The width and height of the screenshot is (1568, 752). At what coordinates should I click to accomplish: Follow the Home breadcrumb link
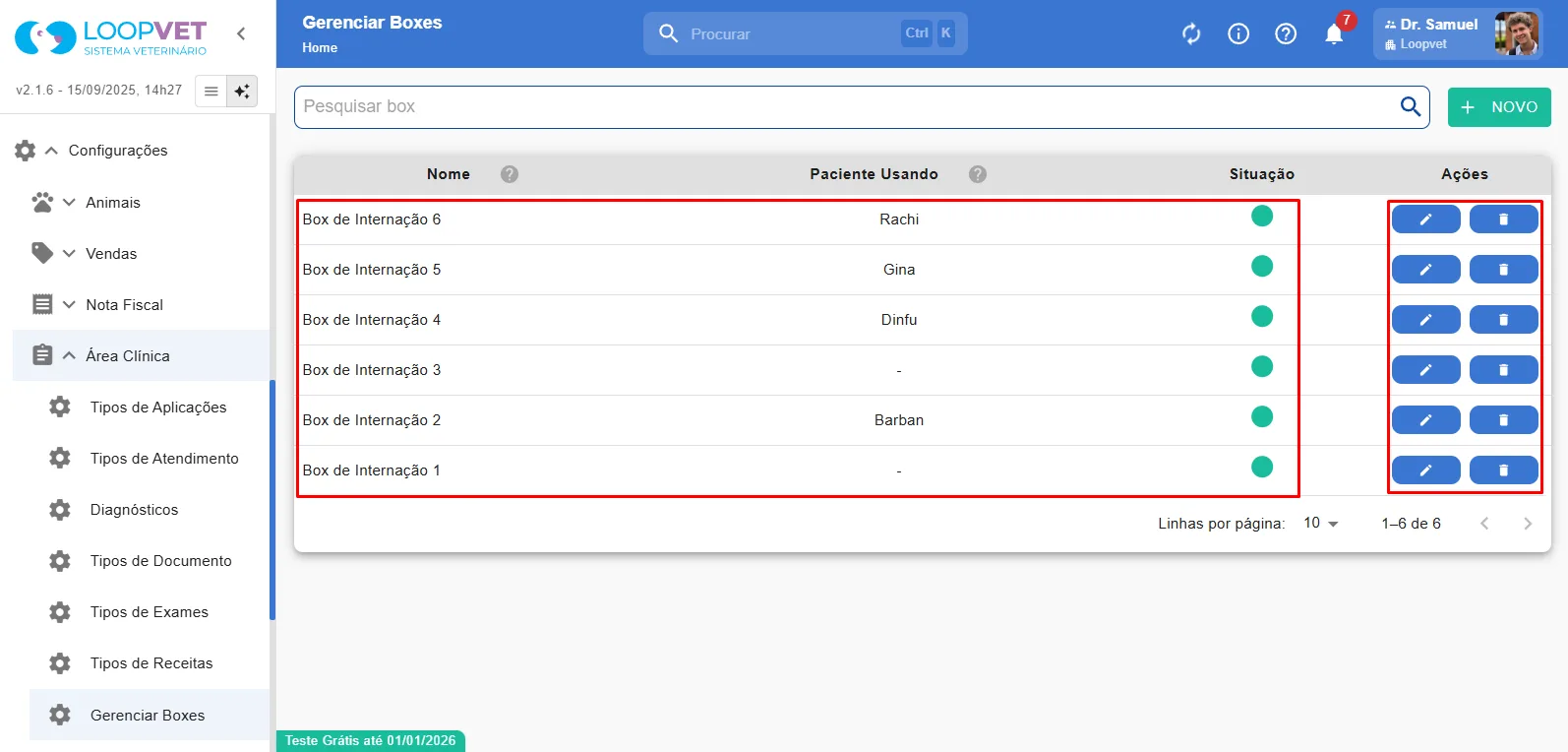320,47
